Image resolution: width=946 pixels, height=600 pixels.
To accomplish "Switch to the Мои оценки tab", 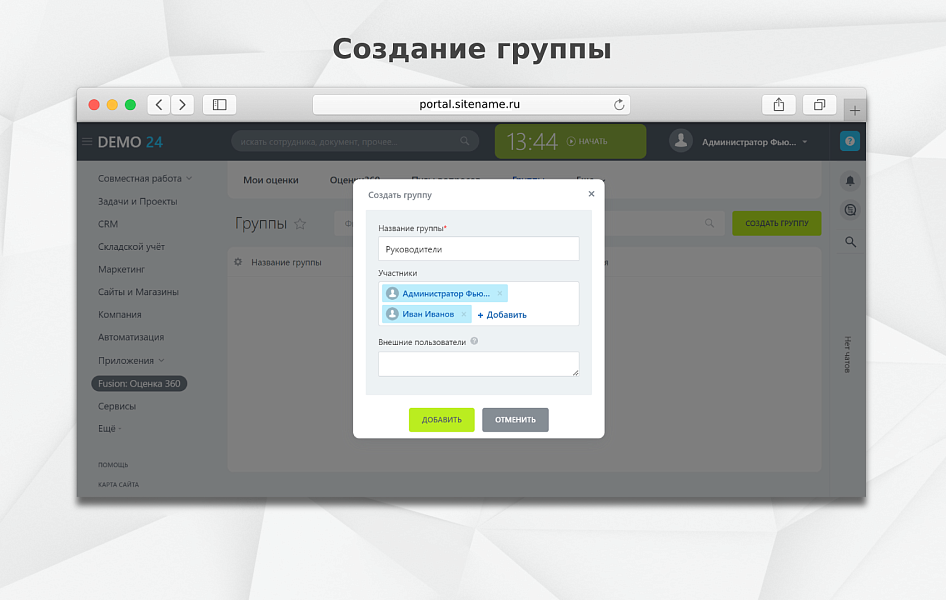I will click(x=269, y=179).
